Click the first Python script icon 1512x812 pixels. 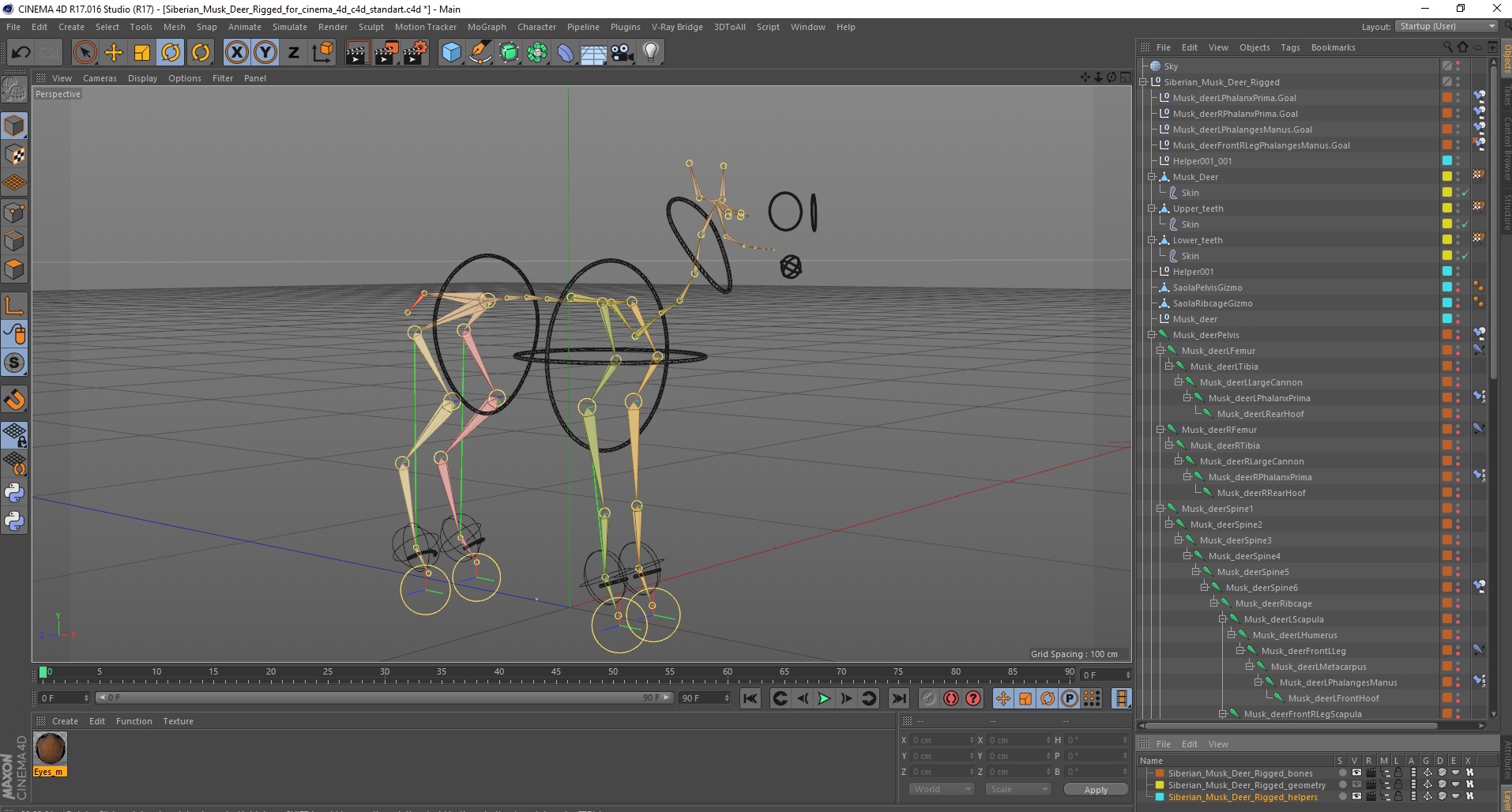[14, 493]
